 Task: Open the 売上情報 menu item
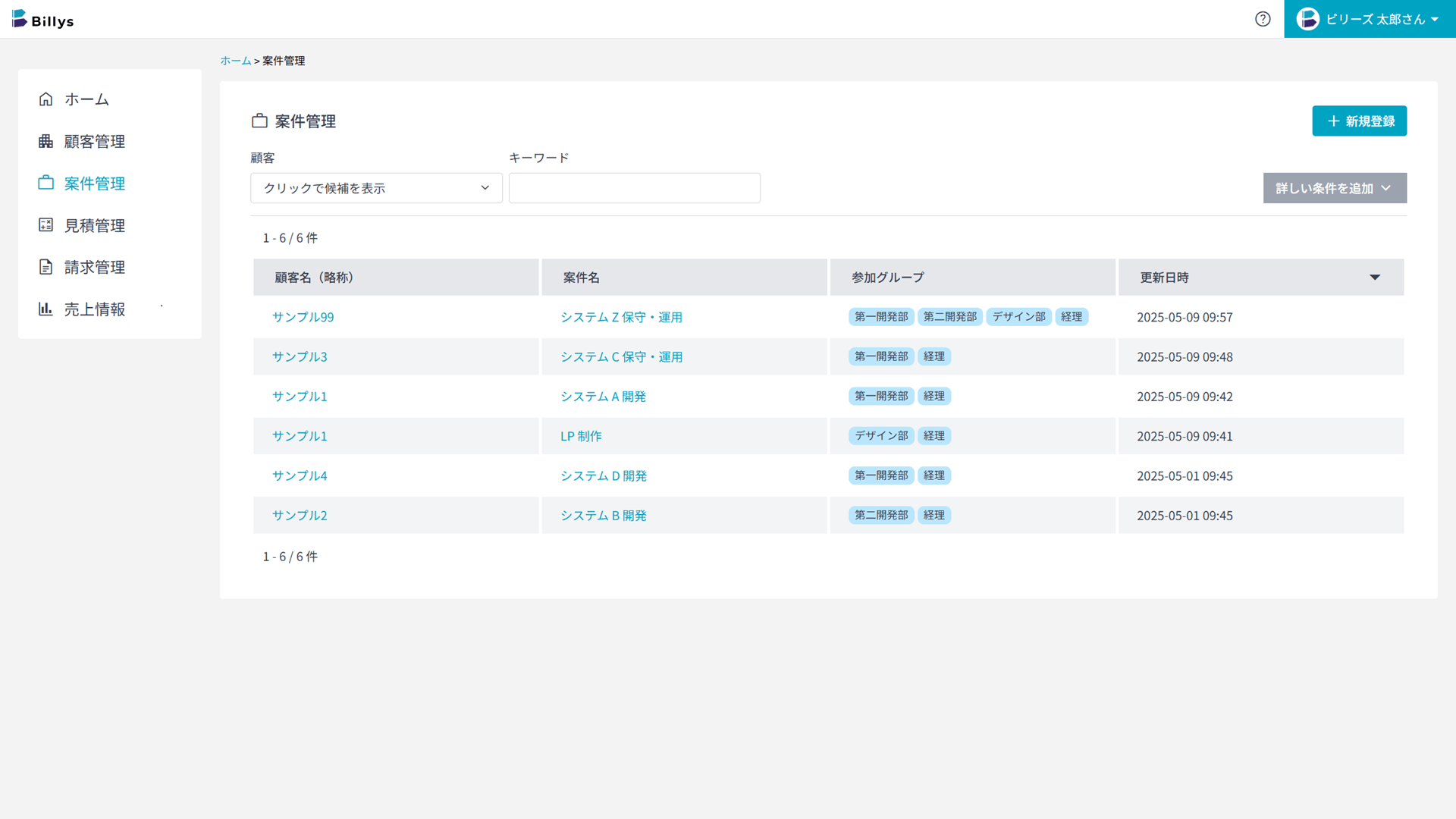click(x=95, y=309)
